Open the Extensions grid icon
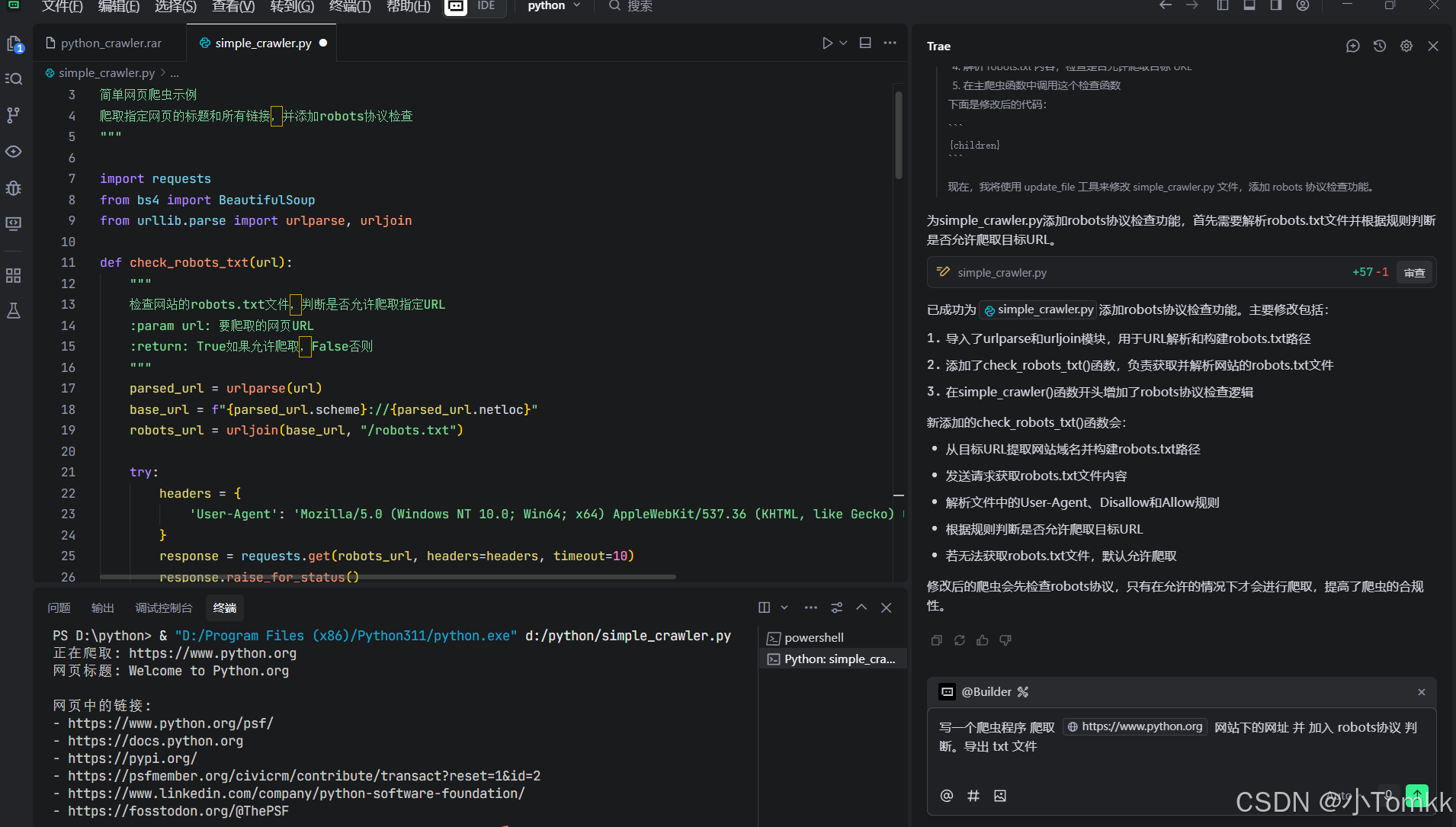Viewport: 1456px width, 827px height. click(x=14, y=275)
